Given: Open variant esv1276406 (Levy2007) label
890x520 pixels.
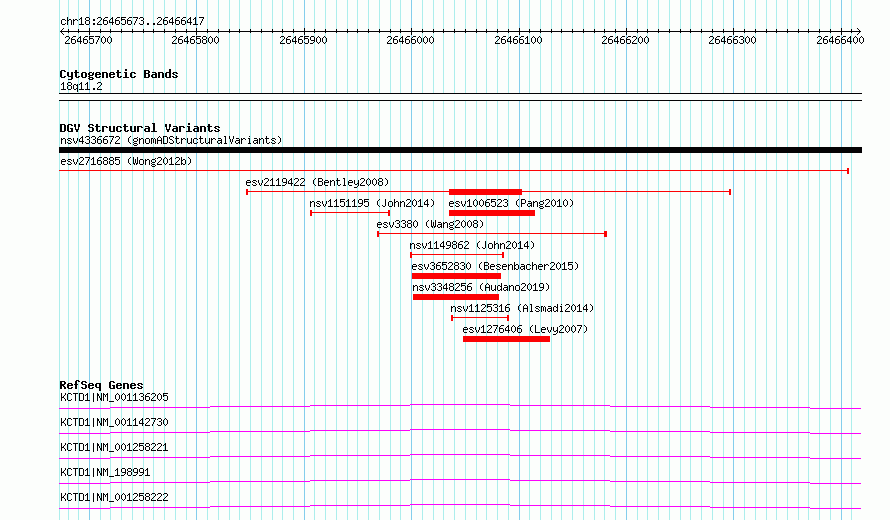Looking at the screenshot, I should pos(525,329).
